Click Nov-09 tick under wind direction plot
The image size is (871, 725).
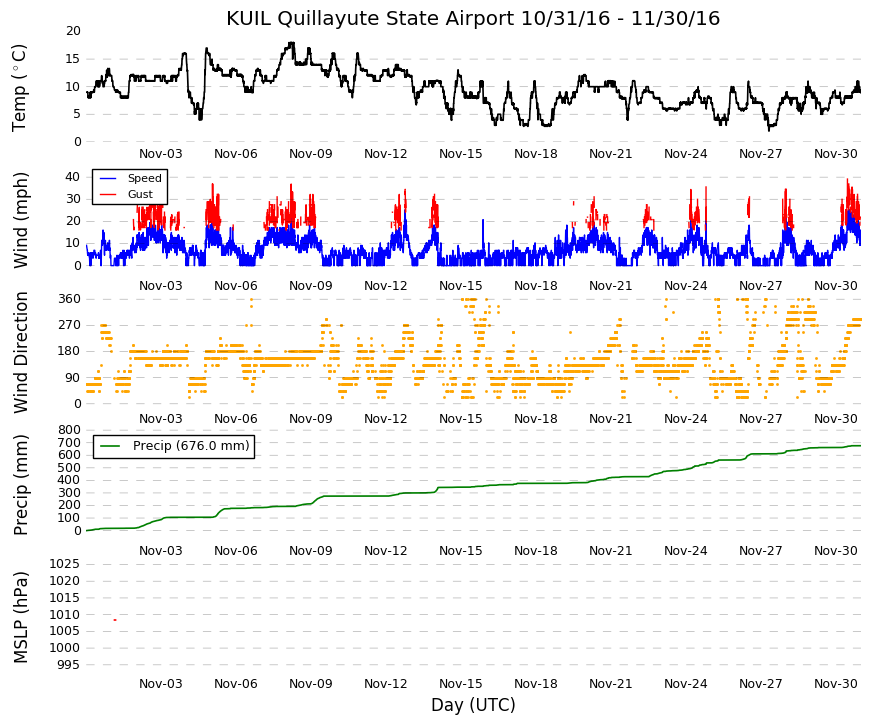click(311, 419)
